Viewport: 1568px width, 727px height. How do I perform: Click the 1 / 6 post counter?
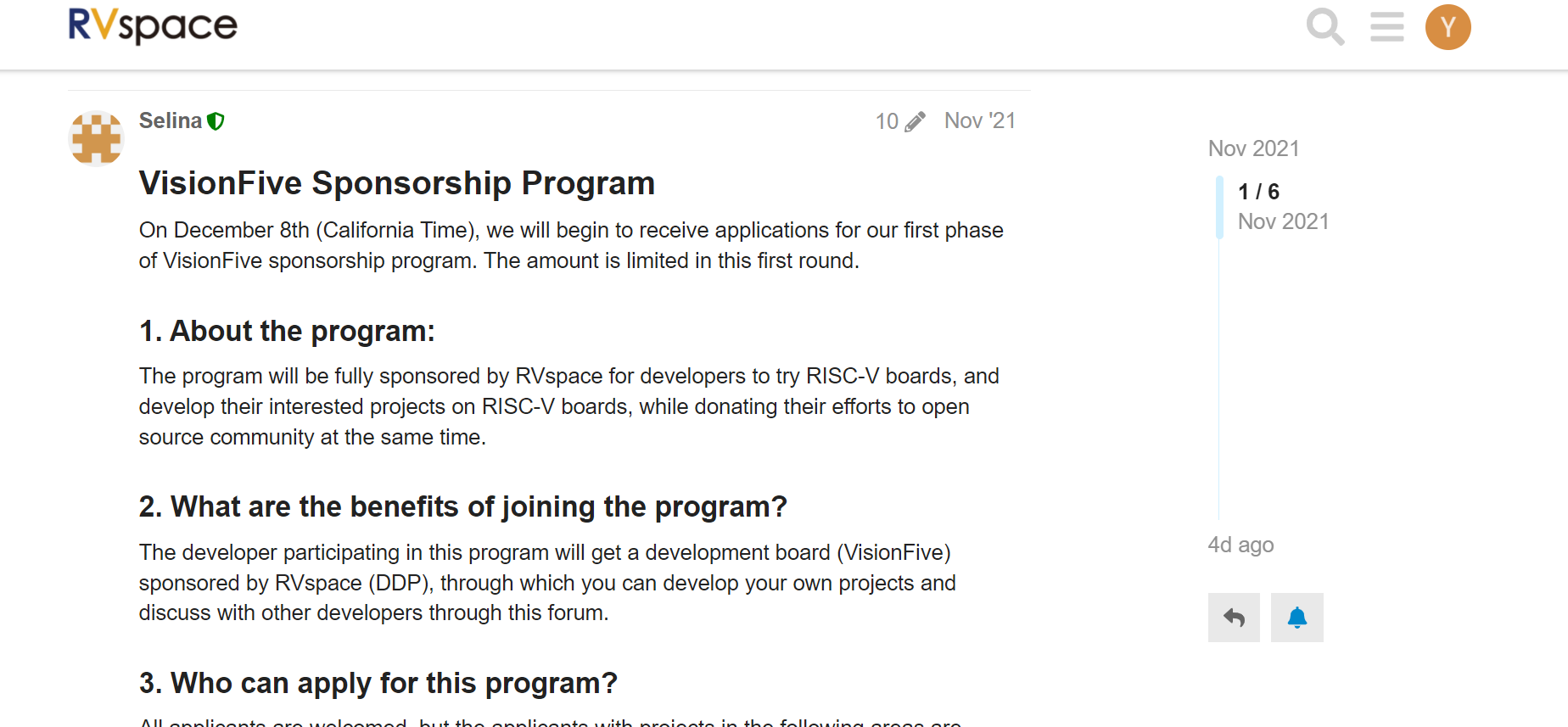(1258, 192)
